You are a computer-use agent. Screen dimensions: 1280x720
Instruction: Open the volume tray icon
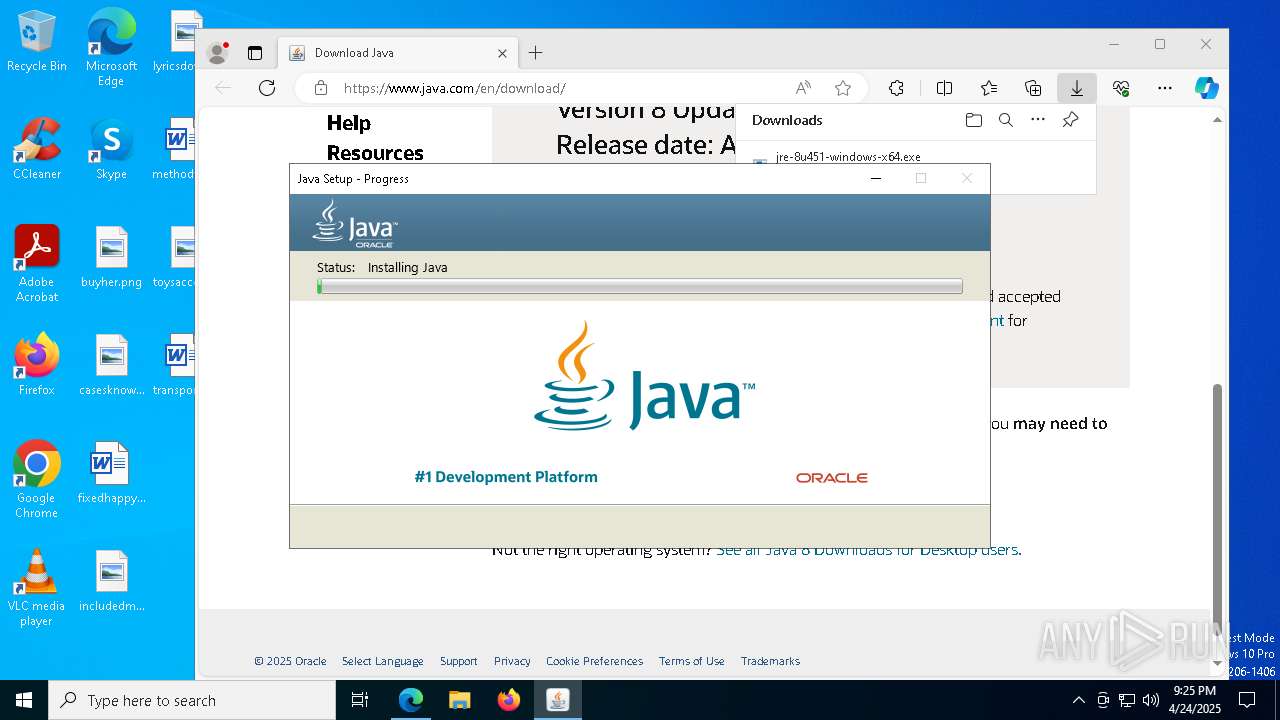[x=1151, y=700]
